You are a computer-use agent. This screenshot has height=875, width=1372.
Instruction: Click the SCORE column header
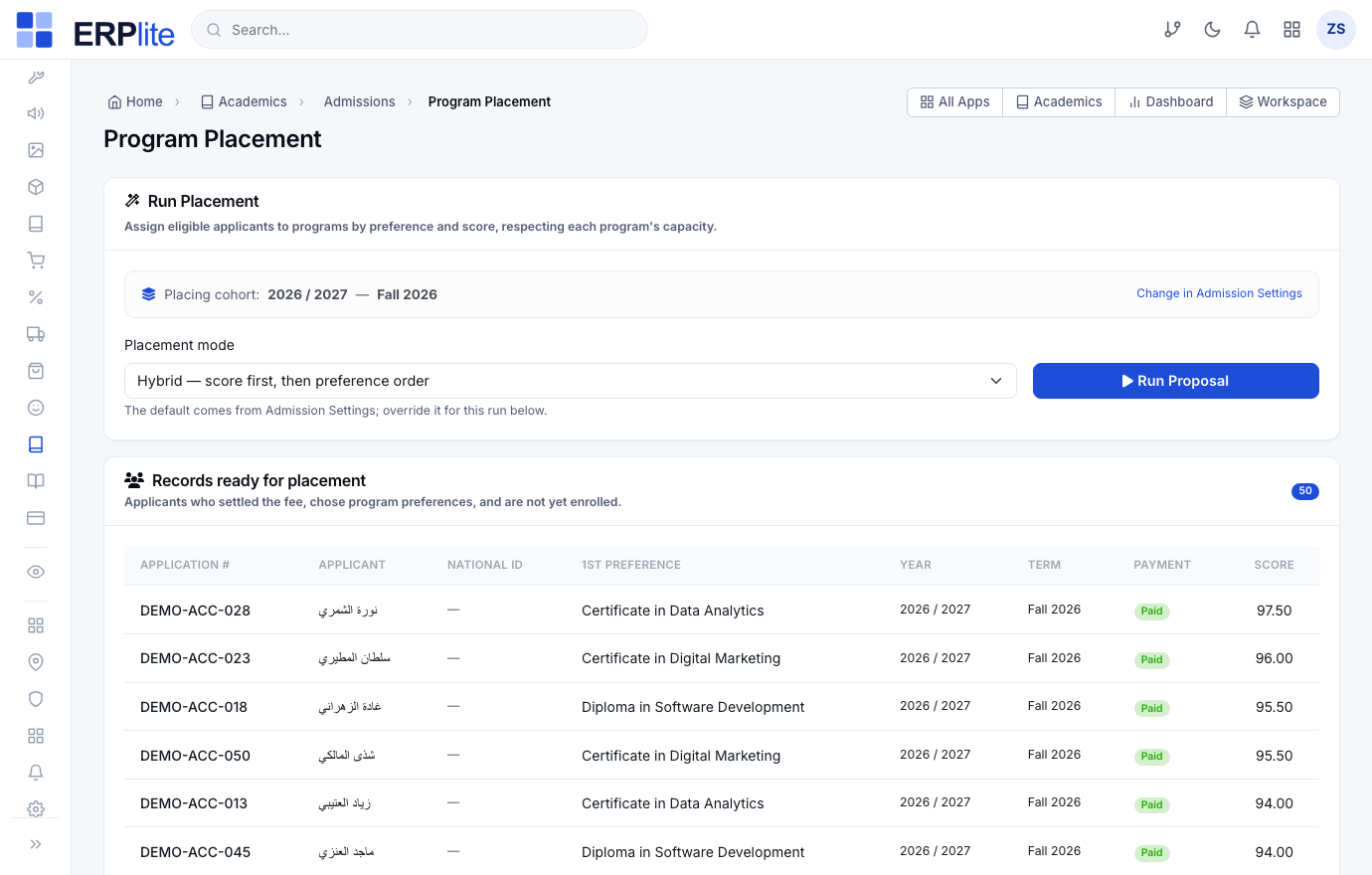(1274, 565)
